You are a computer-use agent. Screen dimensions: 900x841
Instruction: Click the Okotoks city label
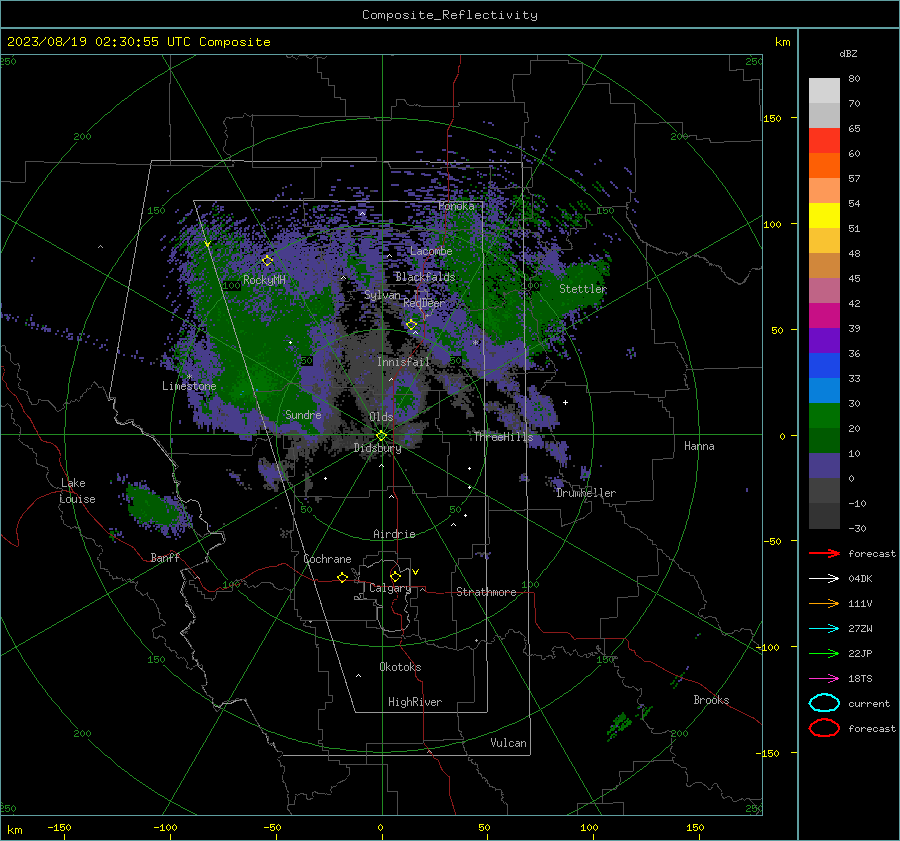(400, 667)
